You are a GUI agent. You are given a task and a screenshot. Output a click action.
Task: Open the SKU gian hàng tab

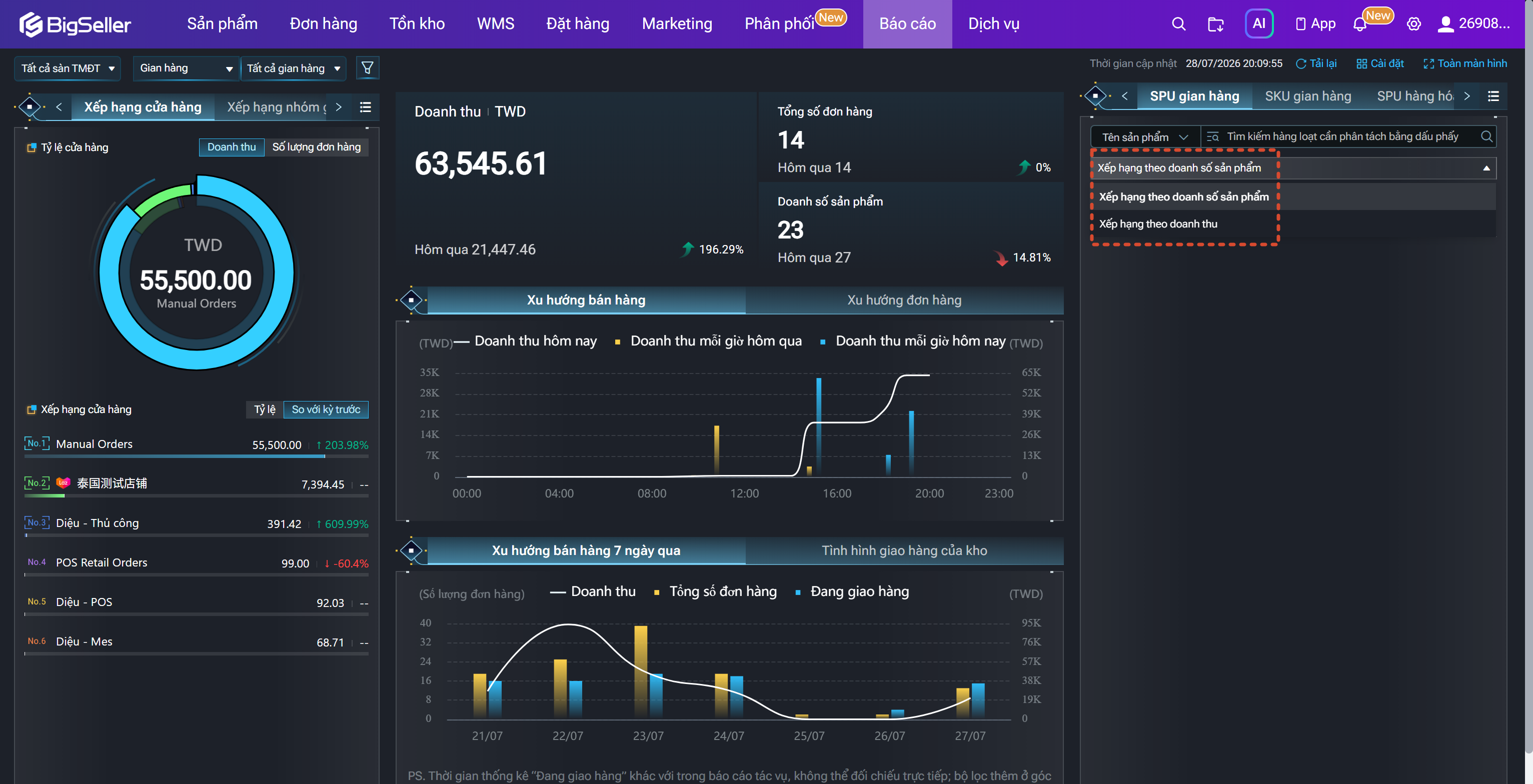pos(1307,96)
